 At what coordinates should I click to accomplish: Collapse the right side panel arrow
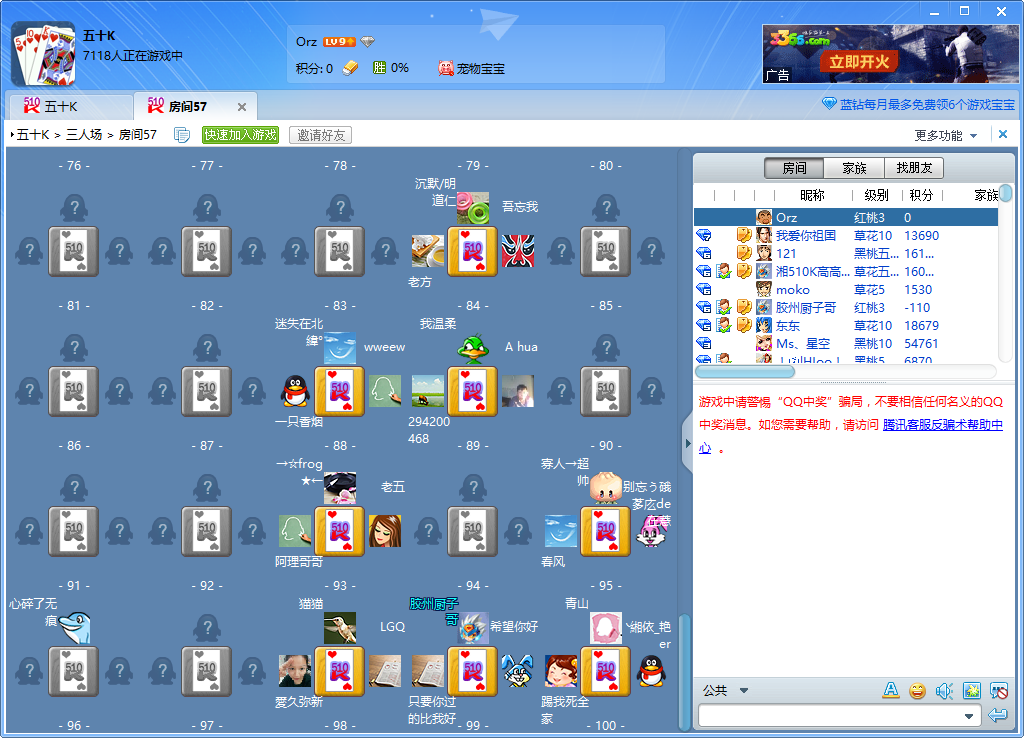[686, 442]
